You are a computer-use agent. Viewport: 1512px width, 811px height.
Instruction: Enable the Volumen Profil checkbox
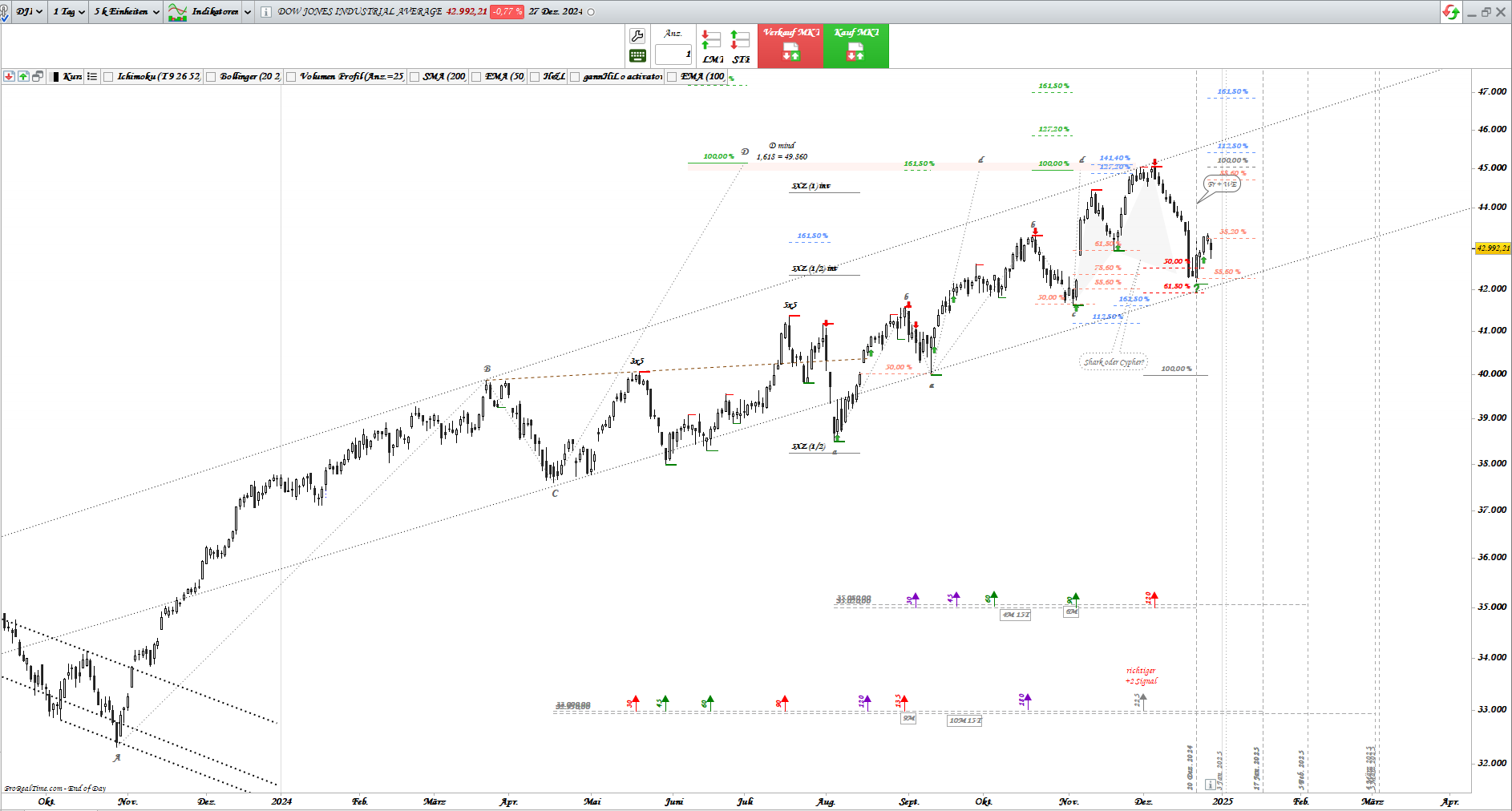coord(291,77)
